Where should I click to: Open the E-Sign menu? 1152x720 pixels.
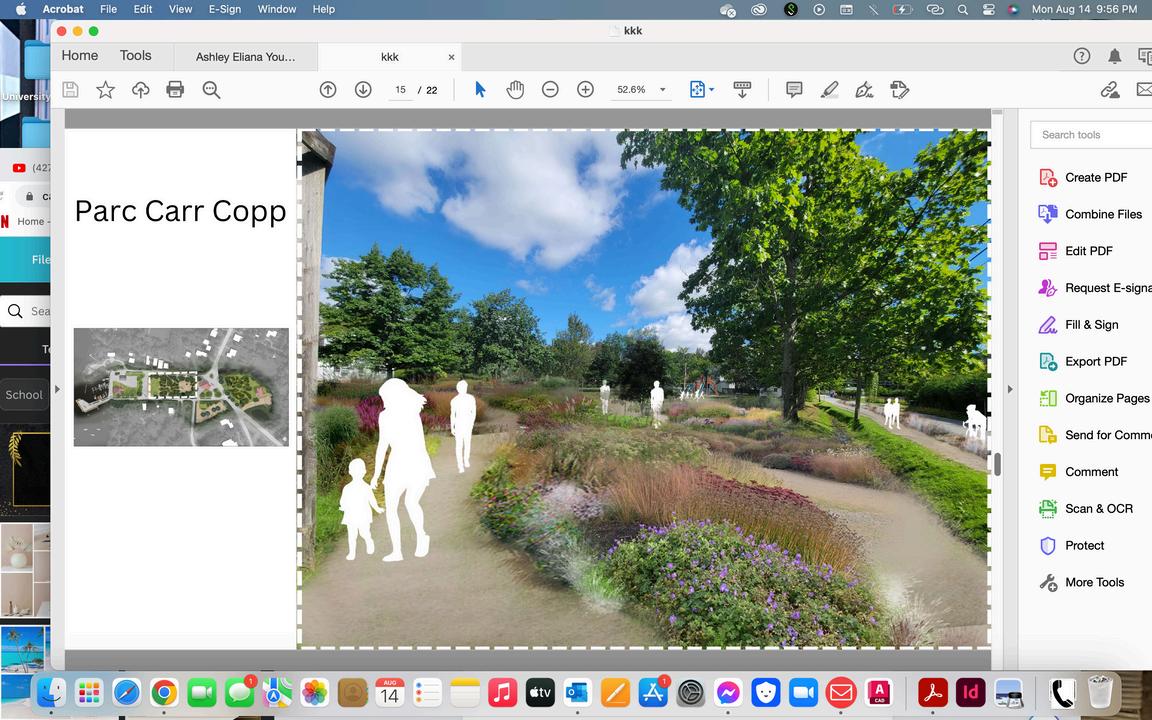(225, 9)
